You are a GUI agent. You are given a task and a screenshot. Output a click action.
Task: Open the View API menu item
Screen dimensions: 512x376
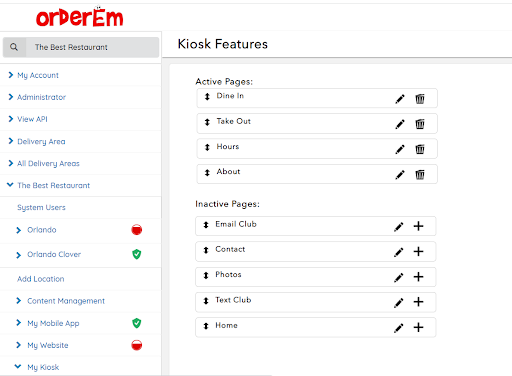(x=28, y=119)
